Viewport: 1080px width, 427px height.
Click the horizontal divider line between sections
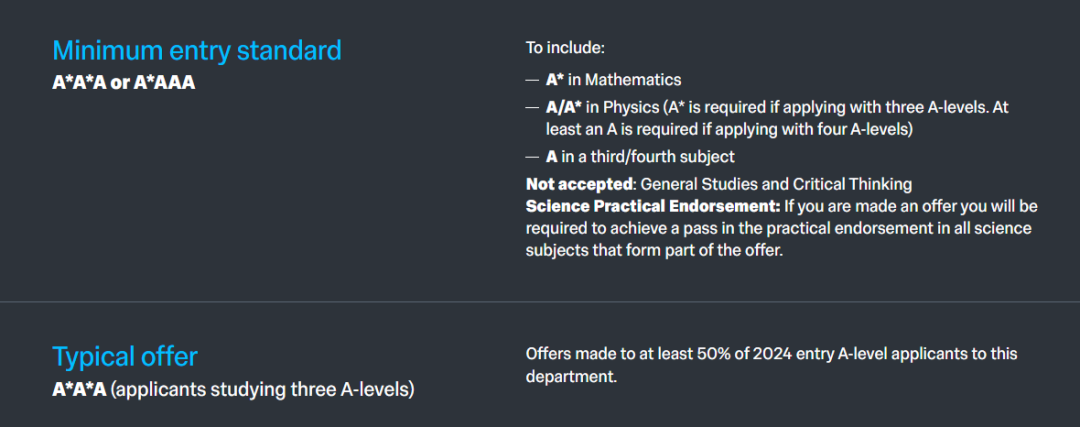click(540, 302)
